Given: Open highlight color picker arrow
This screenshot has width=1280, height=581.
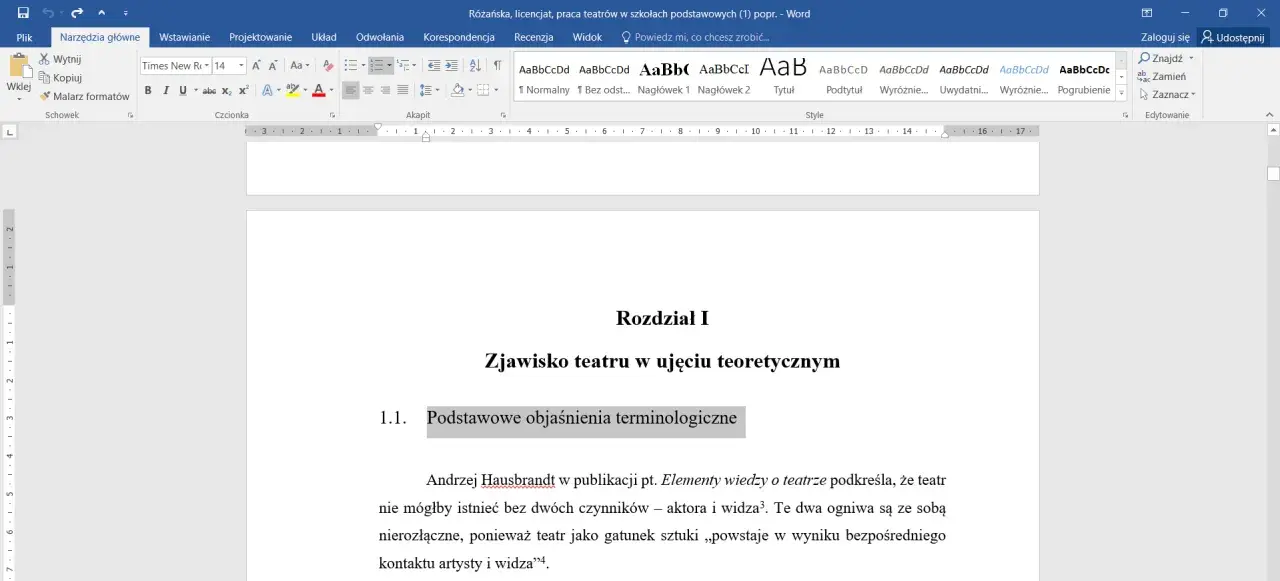Looking at the screenshot, I should 304,90.
